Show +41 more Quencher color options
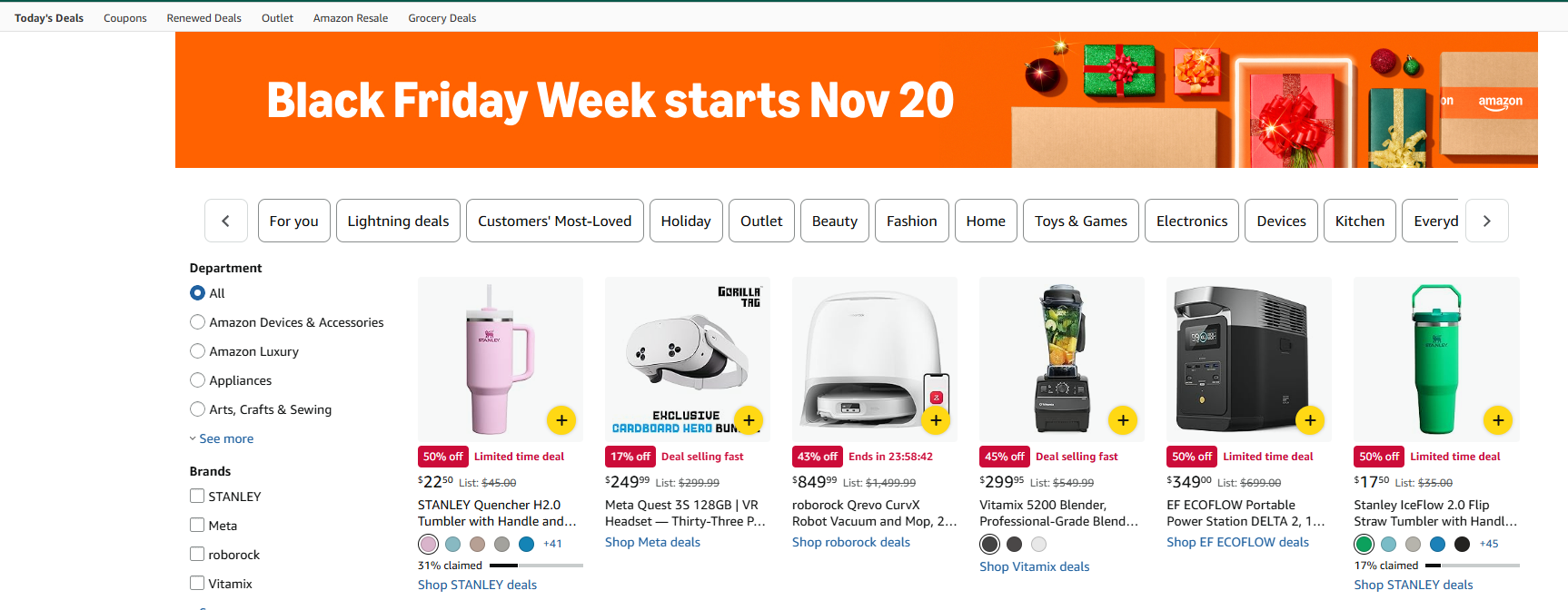This screenshot has height=610, width=1568. click(x=552, y=544)
